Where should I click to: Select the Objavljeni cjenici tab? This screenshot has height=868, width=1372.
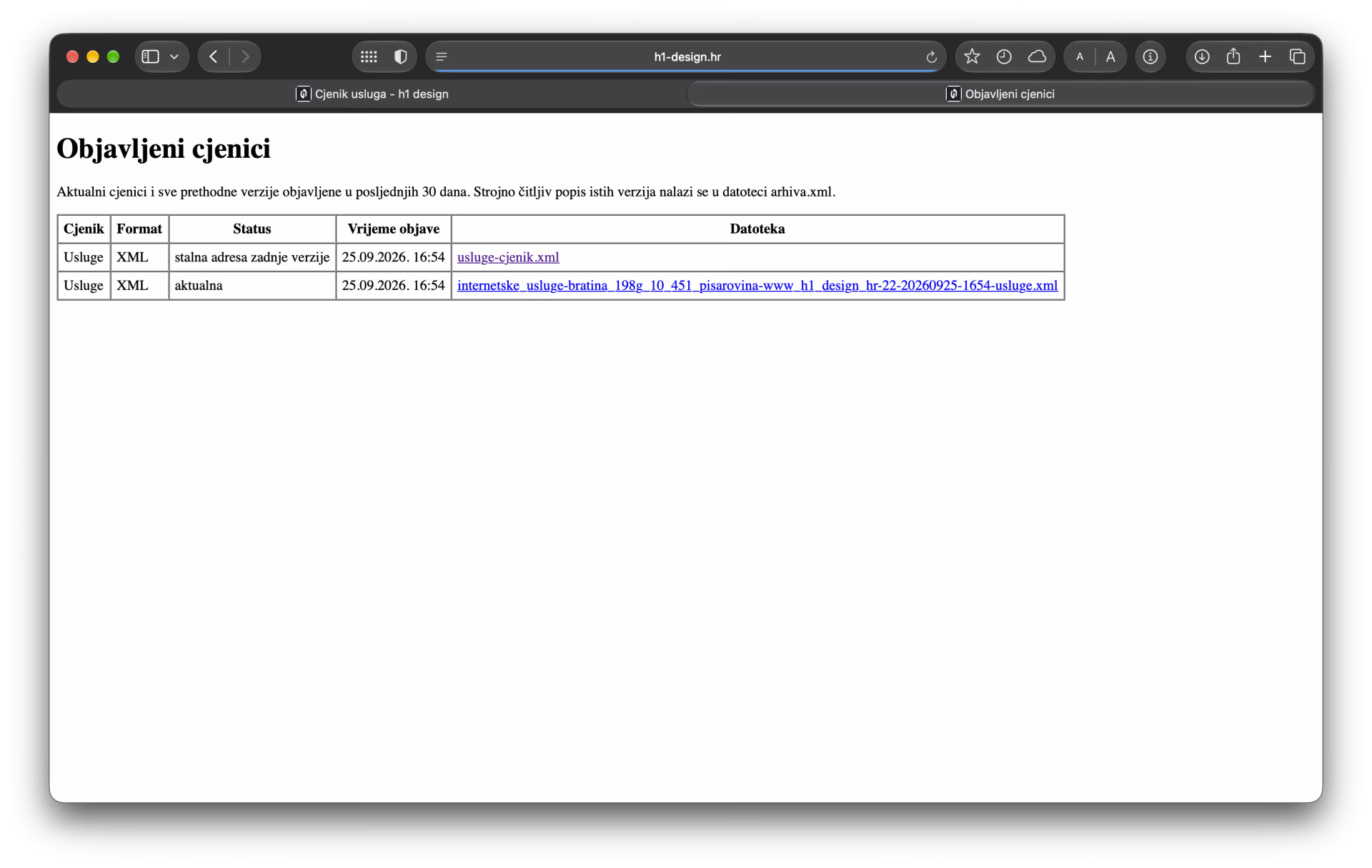(x=1000, y=94)
